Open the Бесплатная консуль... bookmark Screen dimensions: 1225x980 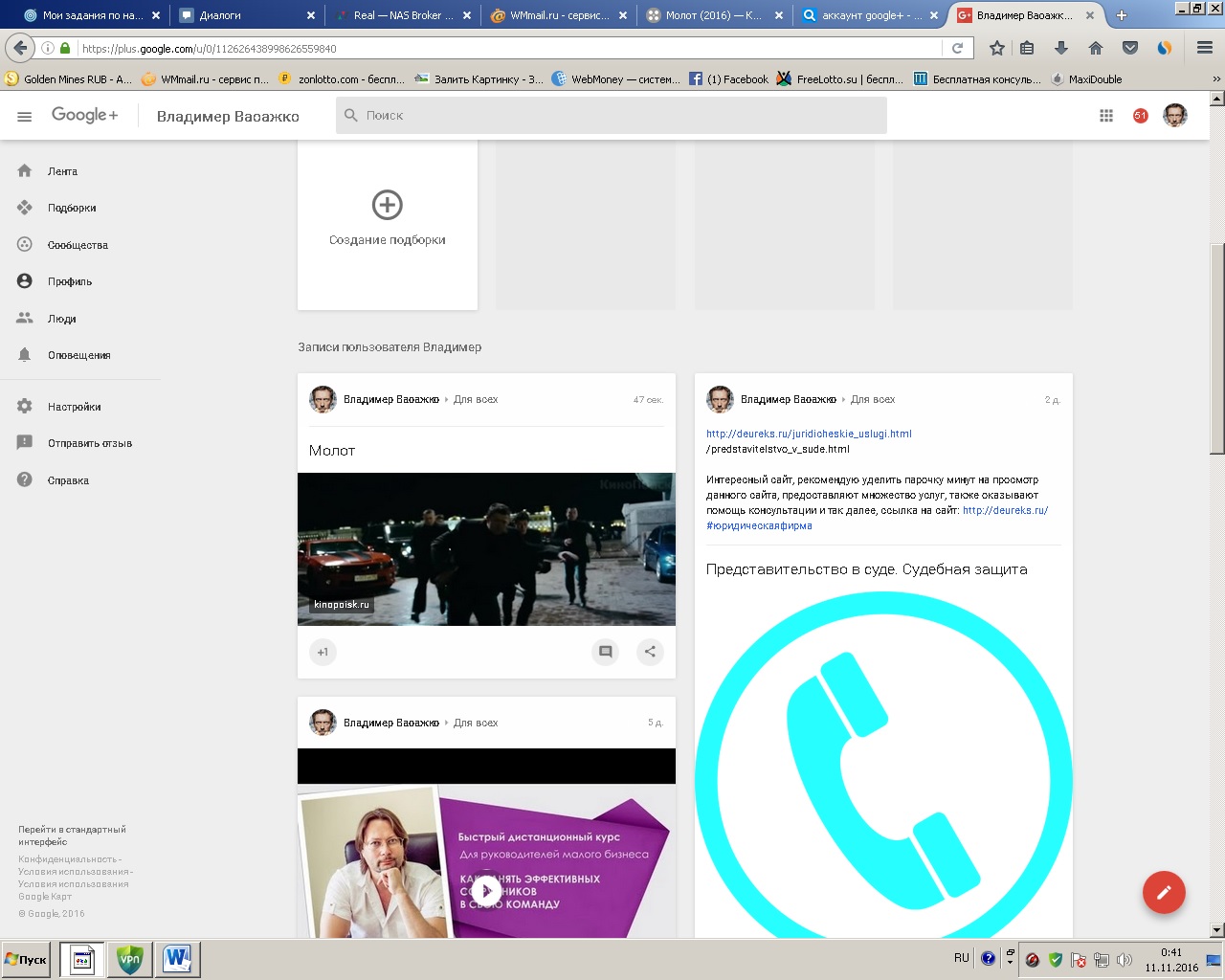977,79
